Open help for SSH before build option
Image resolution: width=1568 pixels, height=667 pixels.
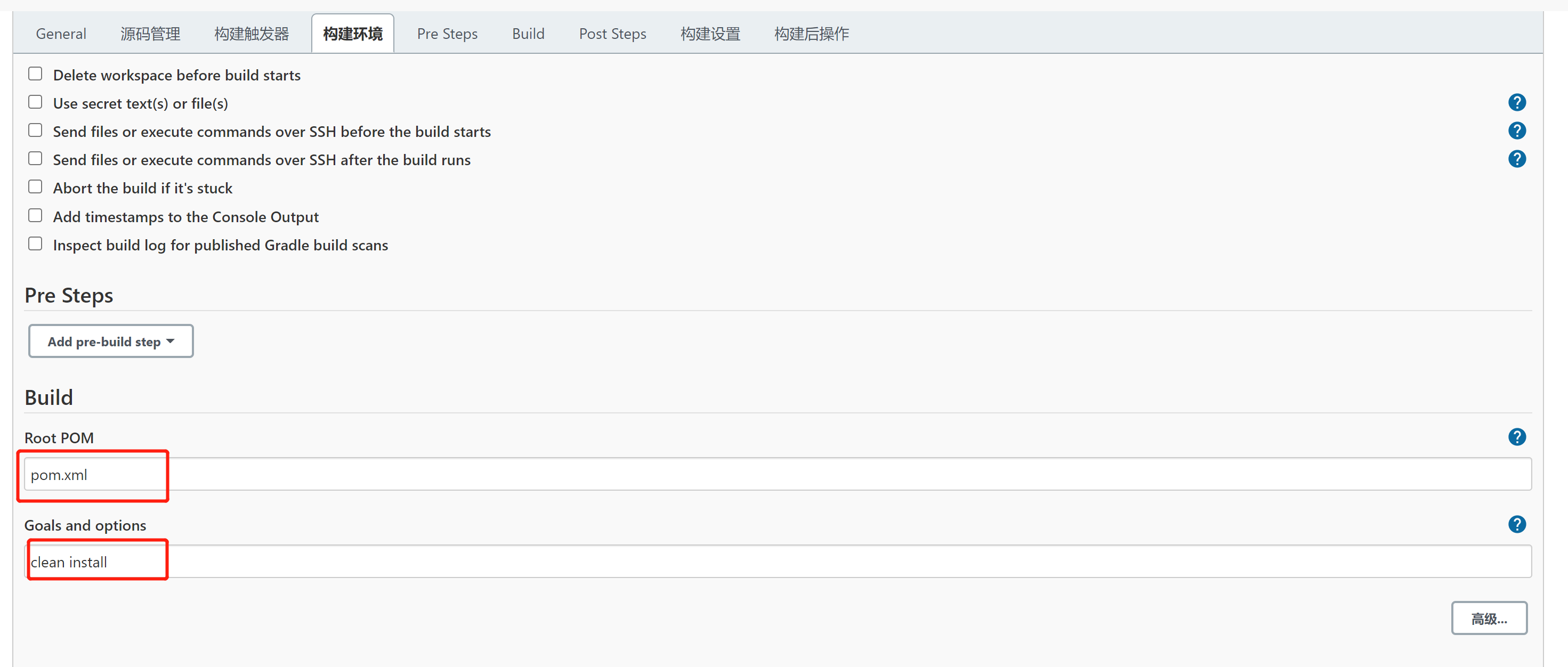coord(1517,130)
